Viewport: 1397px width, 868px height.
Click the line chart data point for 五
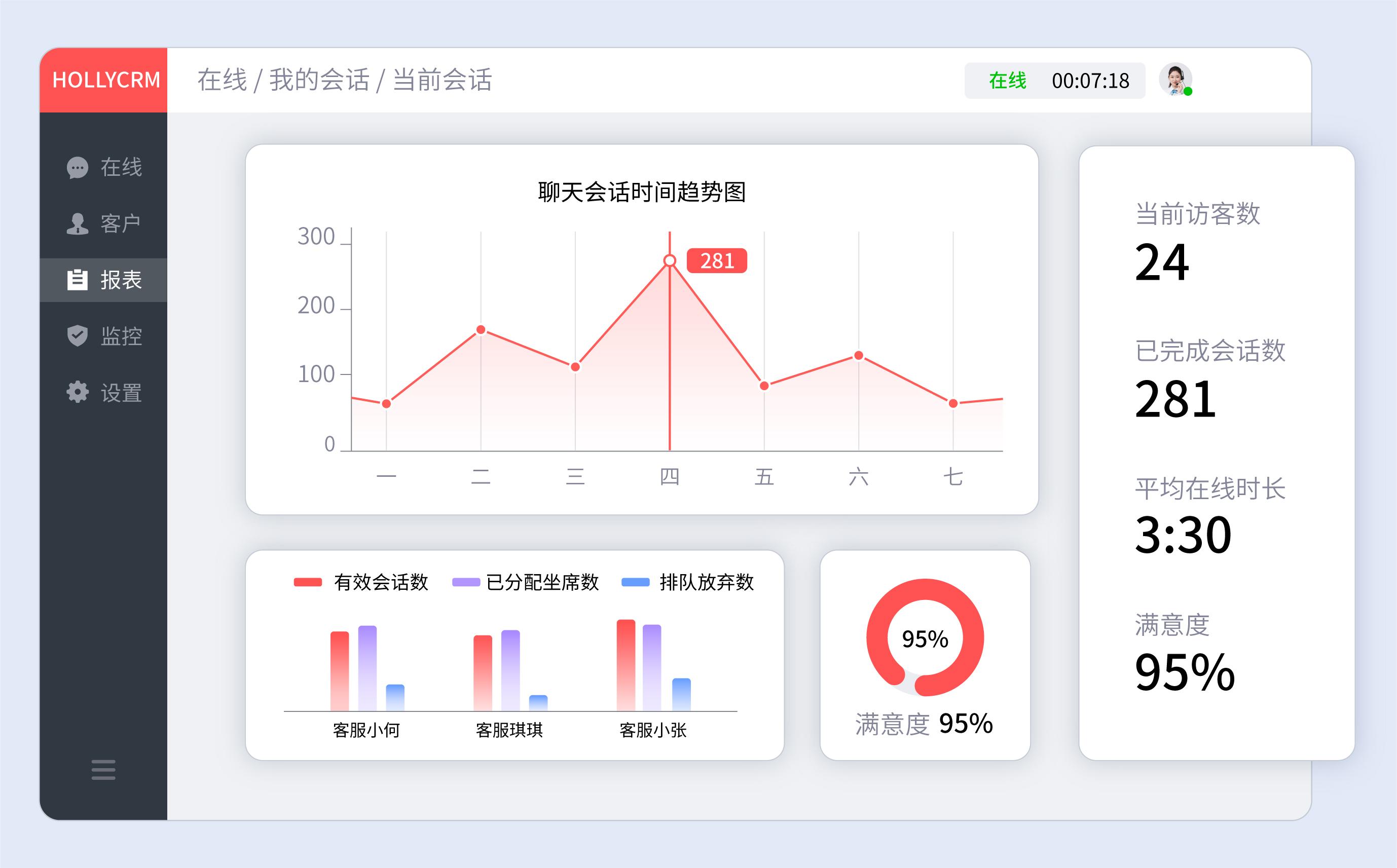[x=764, y=386]
